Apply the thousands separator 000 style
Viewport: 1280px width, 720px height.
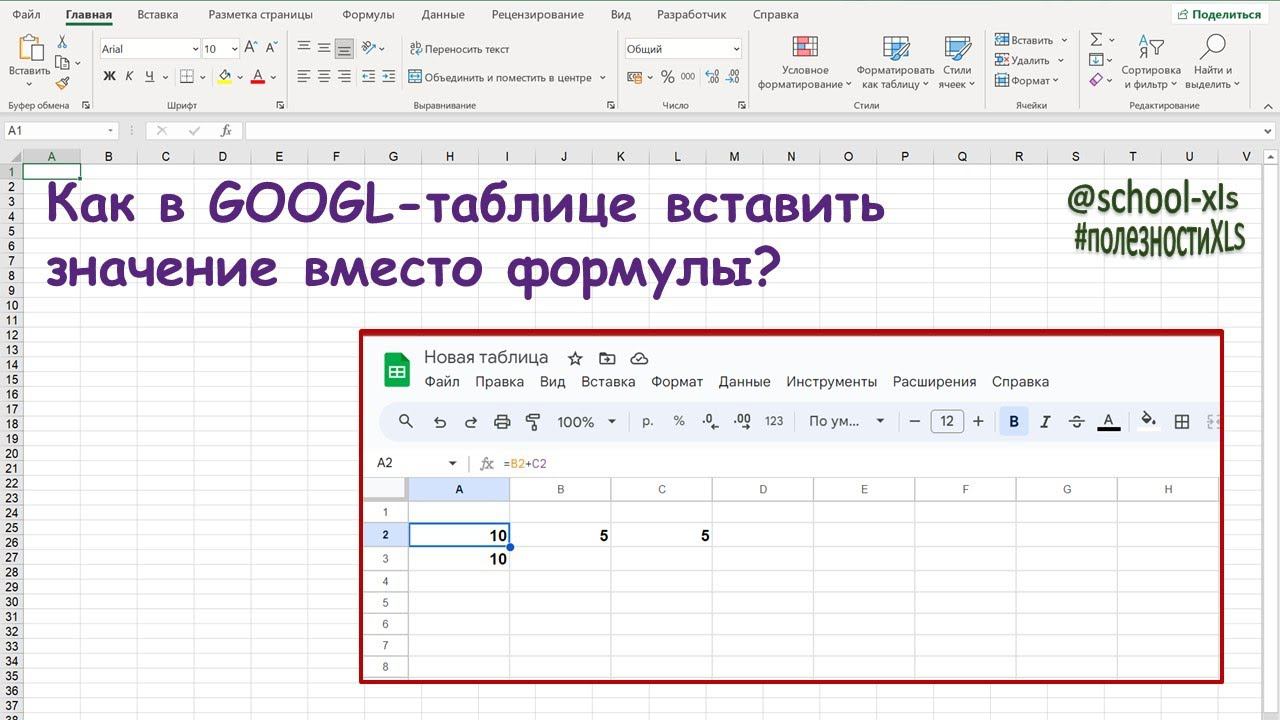pos(689,77)
